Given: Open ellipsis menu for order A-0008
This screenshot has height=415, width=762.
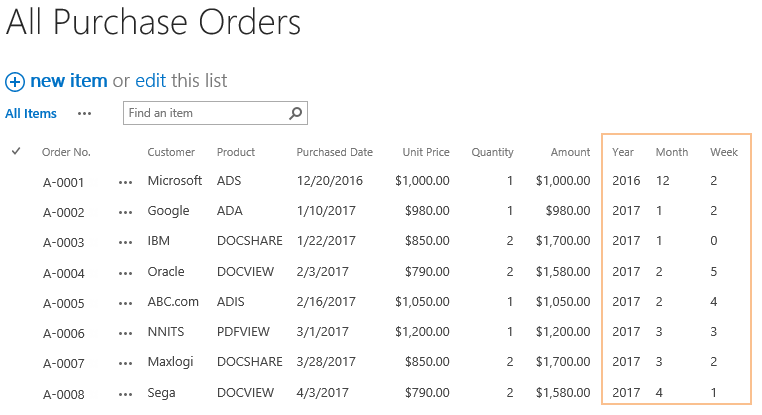Looking at the screenshot, I should (125, 395).
